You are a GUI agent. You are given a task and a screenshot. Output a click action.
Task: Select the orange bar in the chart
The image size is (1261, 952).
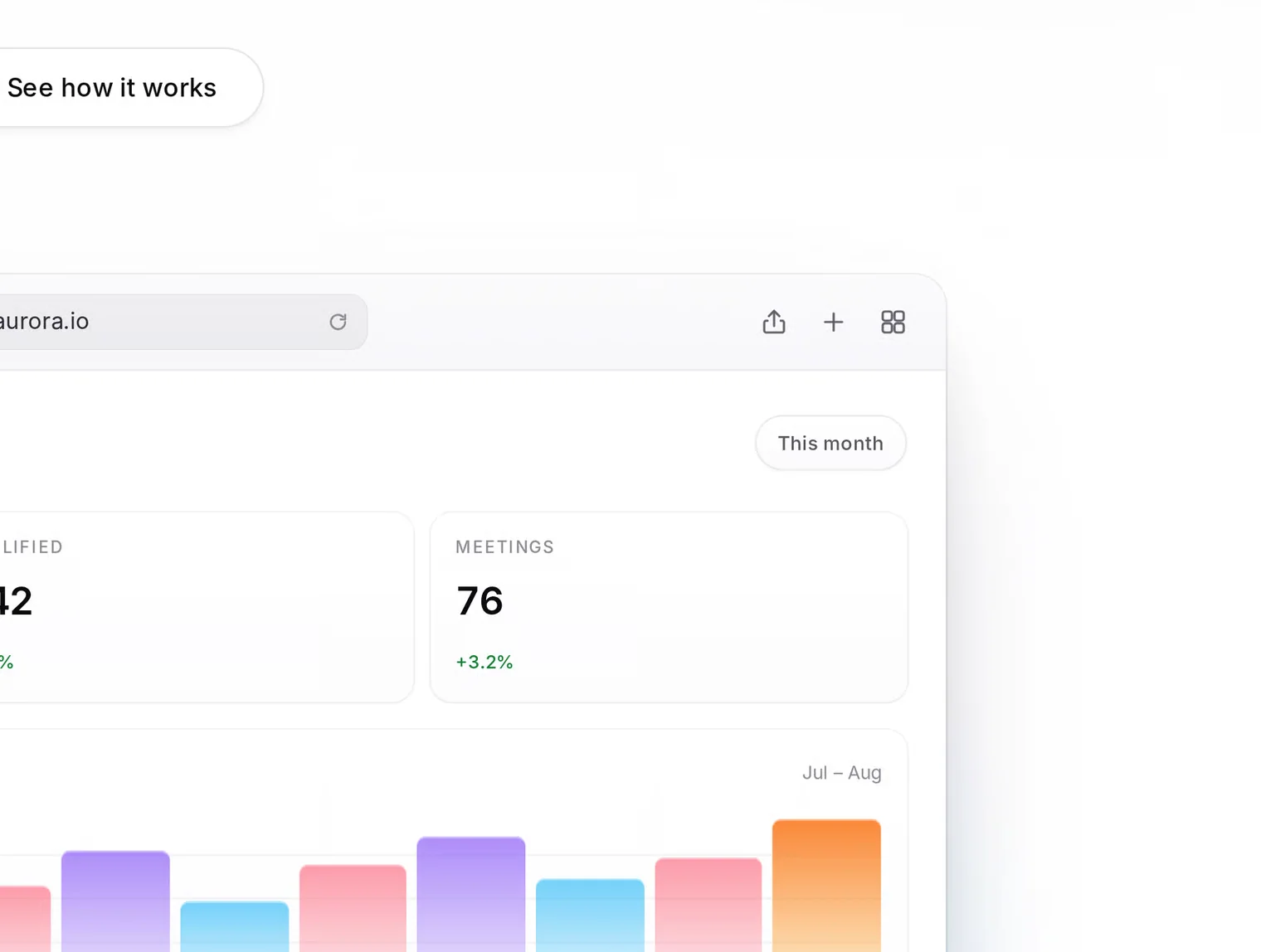[x=826, y=886]
